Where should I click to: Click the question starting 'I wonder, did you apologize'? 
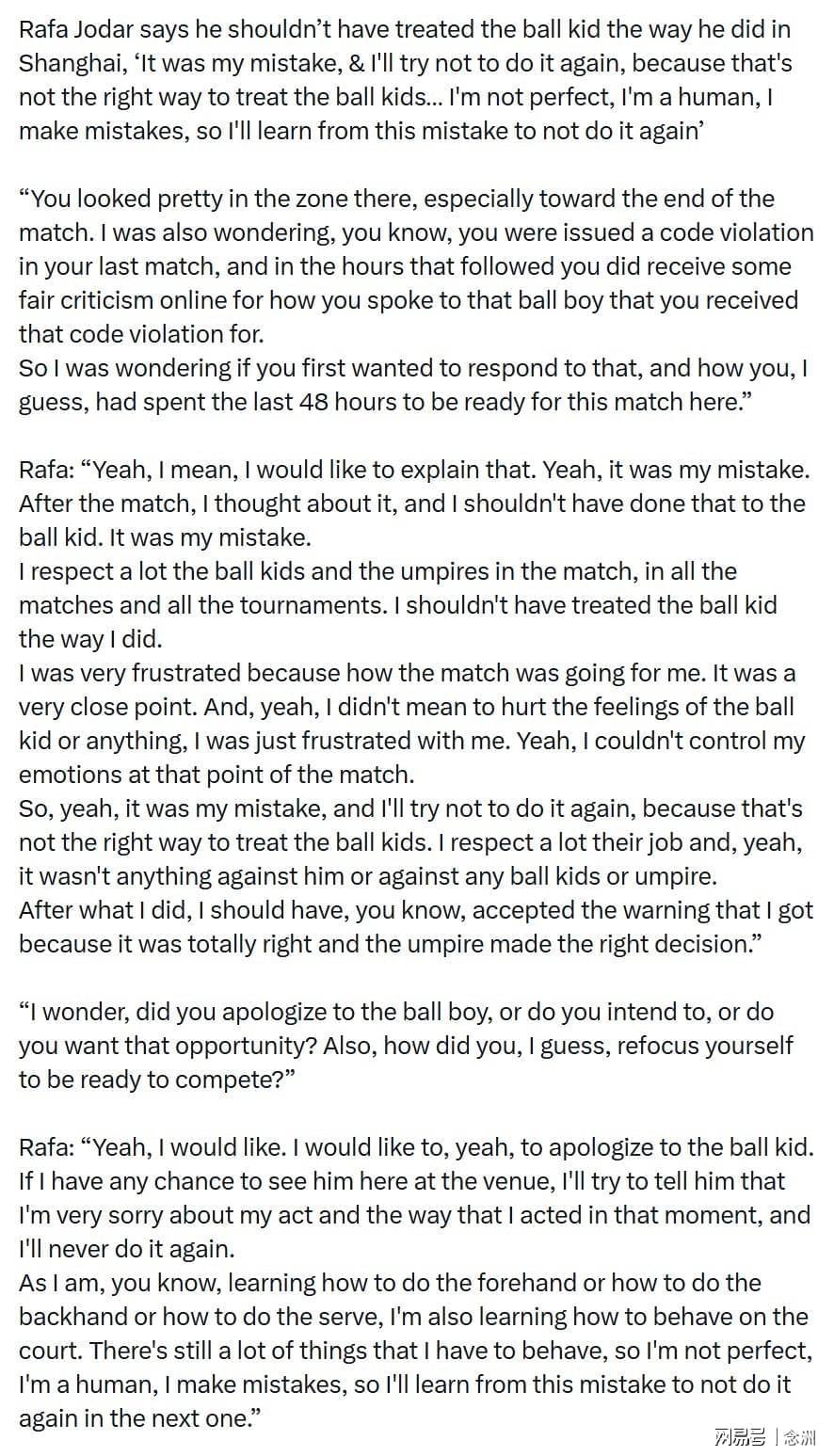396,1012
